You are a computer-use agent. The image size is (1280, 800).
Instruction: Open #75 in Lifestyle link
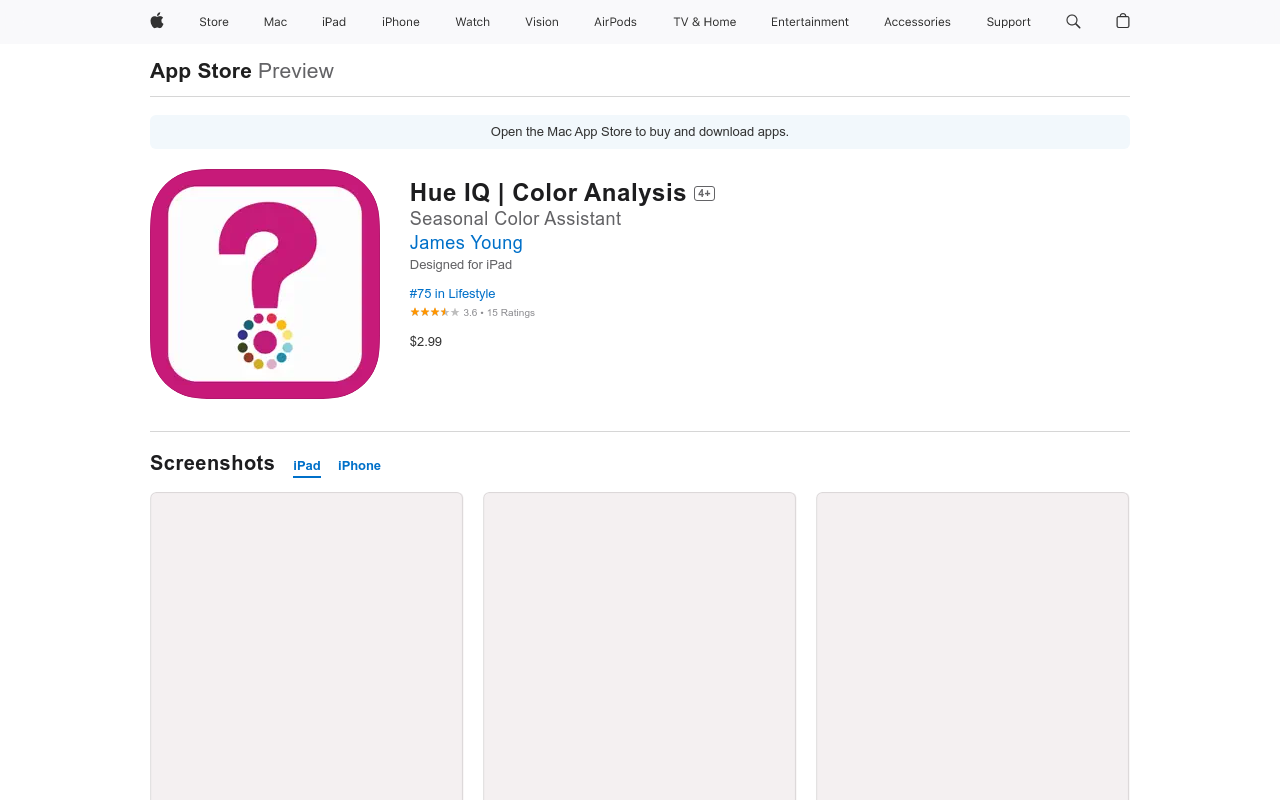click(x=452, y=294)
